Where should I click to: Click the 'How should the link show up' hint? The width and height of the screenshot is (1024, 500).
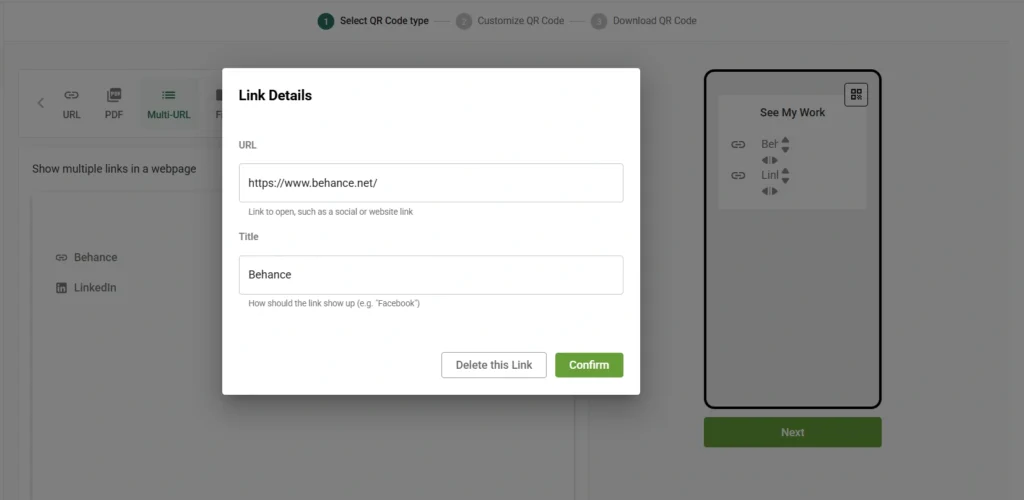[x=334, y=304]
